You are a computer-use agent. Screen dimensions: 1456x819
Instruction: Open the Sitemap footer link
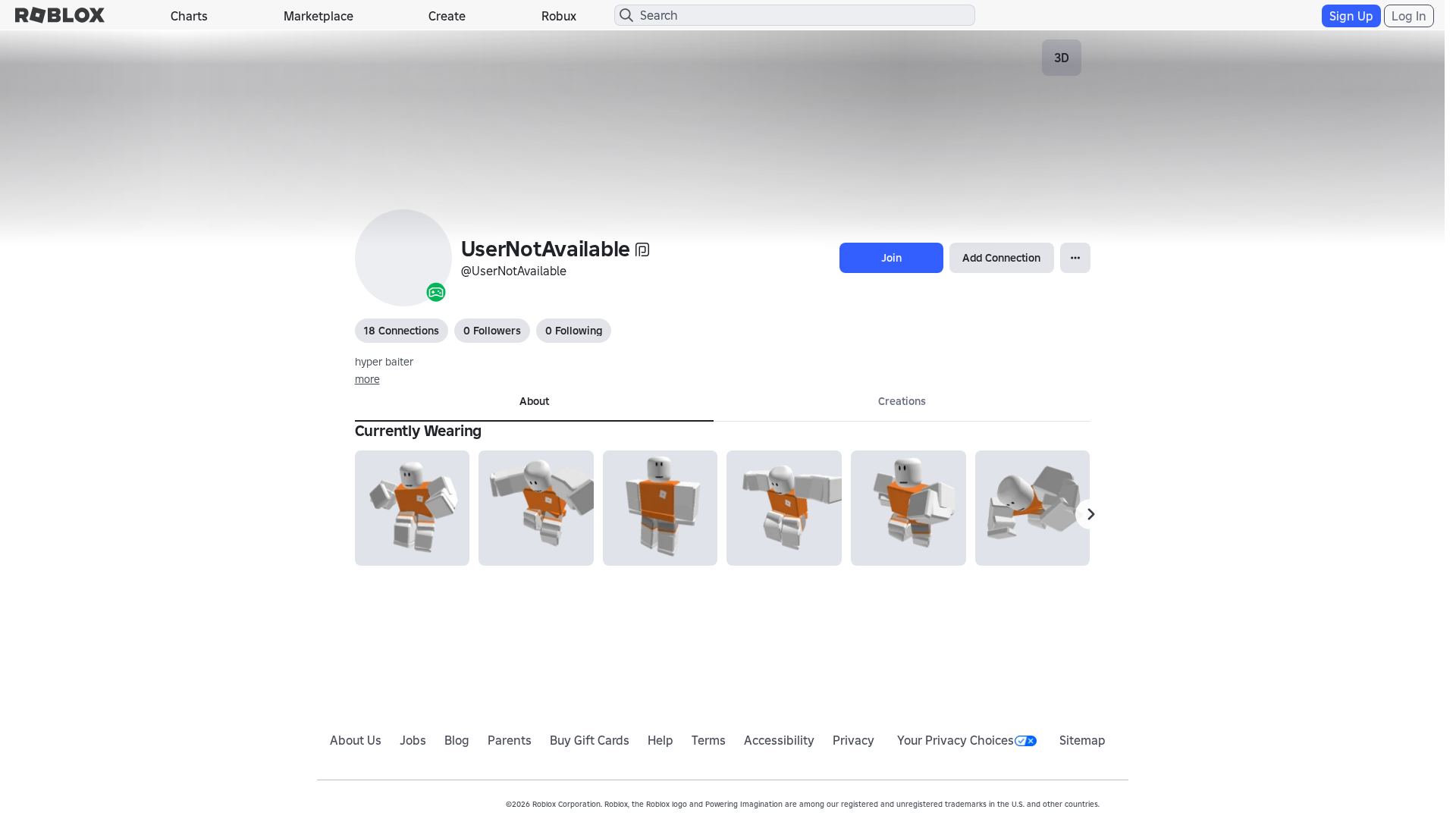(x=1082, y=740)
